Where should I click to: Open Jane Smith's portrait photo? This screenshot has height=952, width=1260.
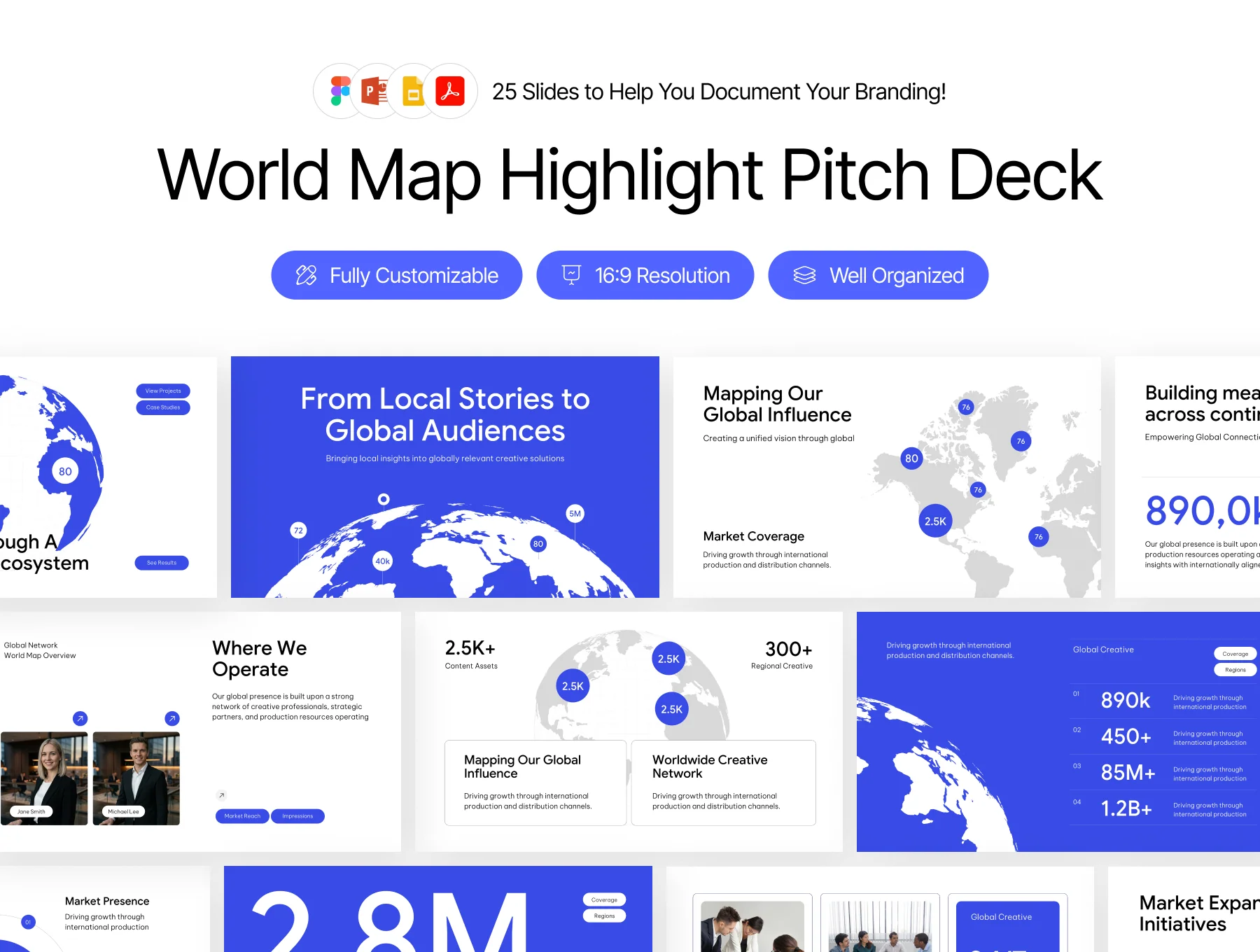[x=44, y=778]
